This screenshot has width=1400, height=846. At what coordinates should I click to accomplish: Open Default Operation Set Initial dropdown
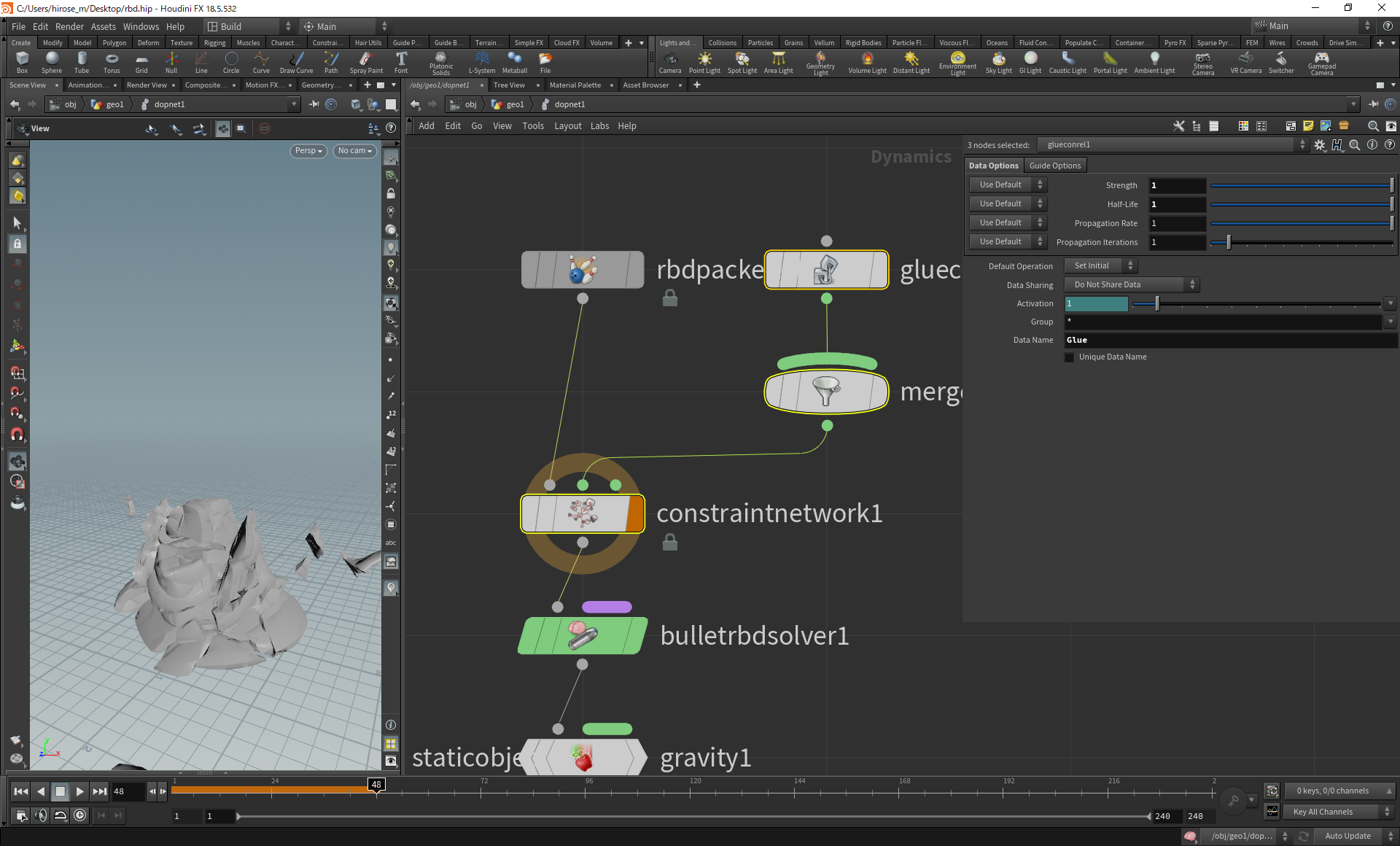(1100, 266)
